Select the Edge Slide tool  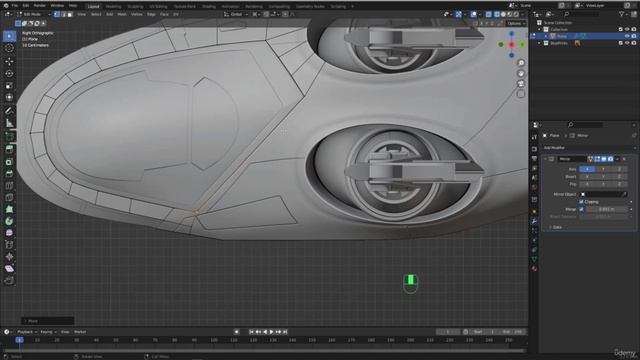point(9,245)
